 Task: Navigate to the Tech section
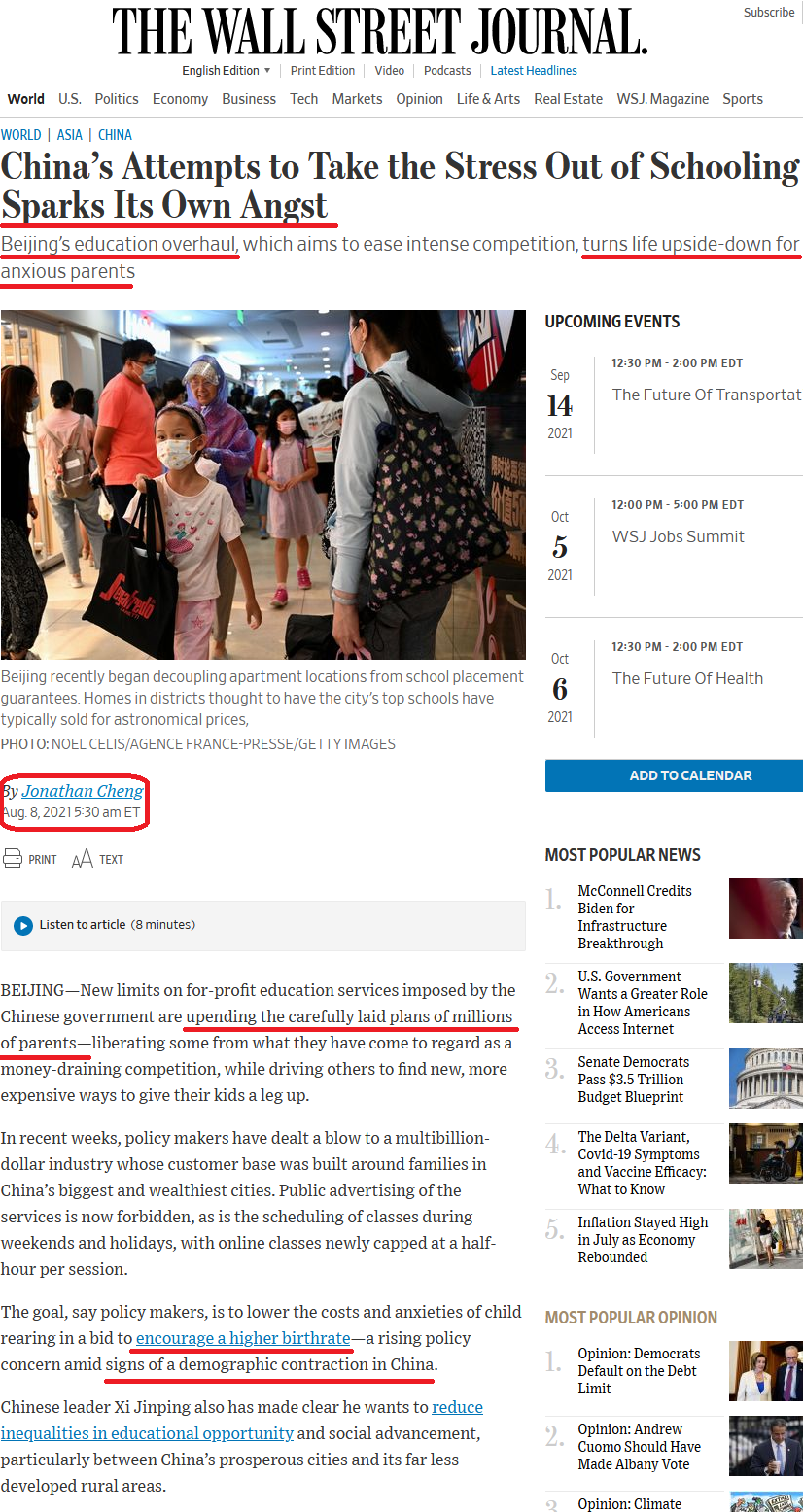coord(304,99)
